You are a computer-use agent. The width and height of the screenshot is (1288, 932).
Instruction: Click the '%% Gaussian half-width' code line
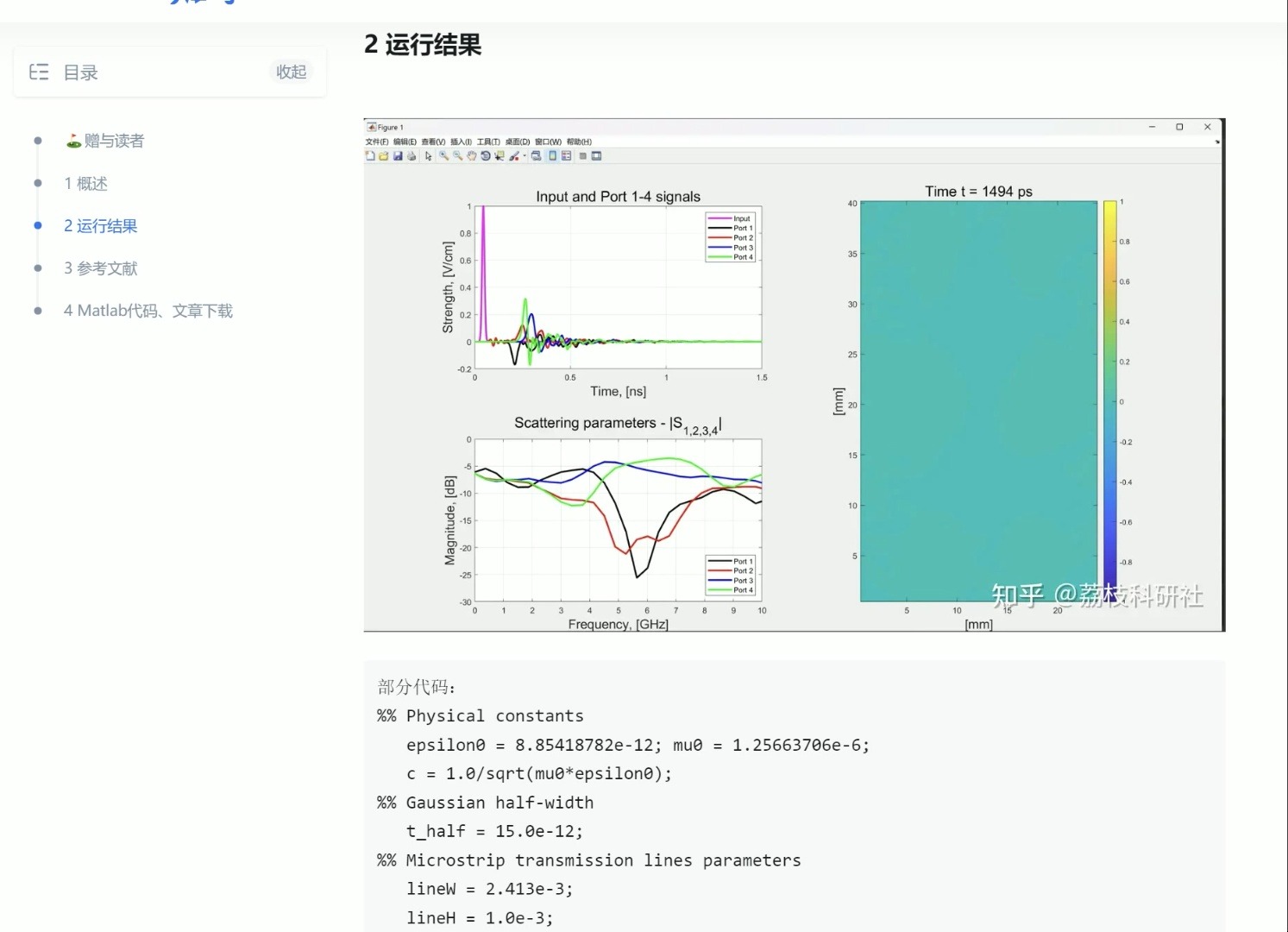click(x=485, y=803)
